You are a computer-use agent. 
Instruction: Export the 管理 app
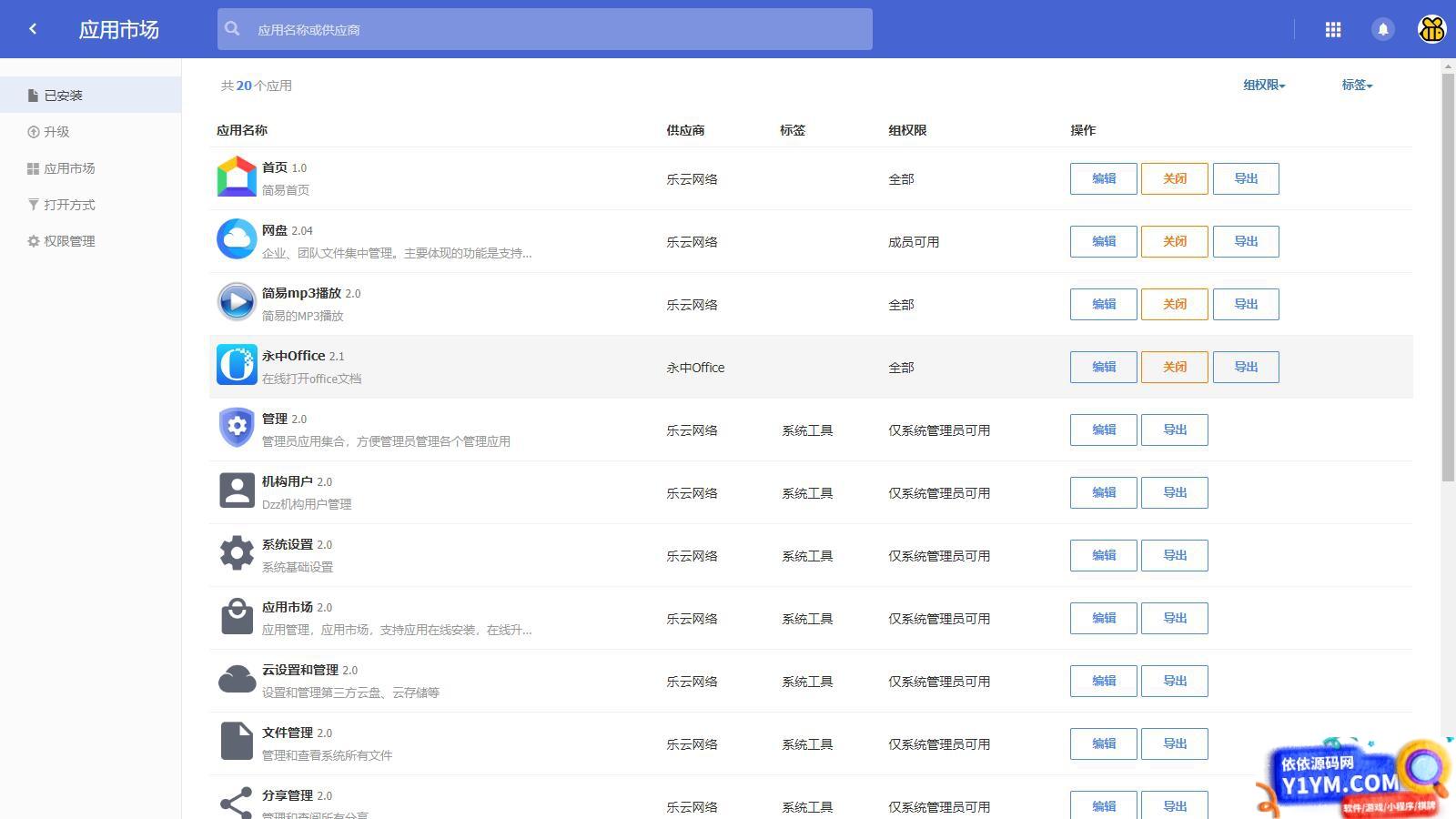point(1175,430)
